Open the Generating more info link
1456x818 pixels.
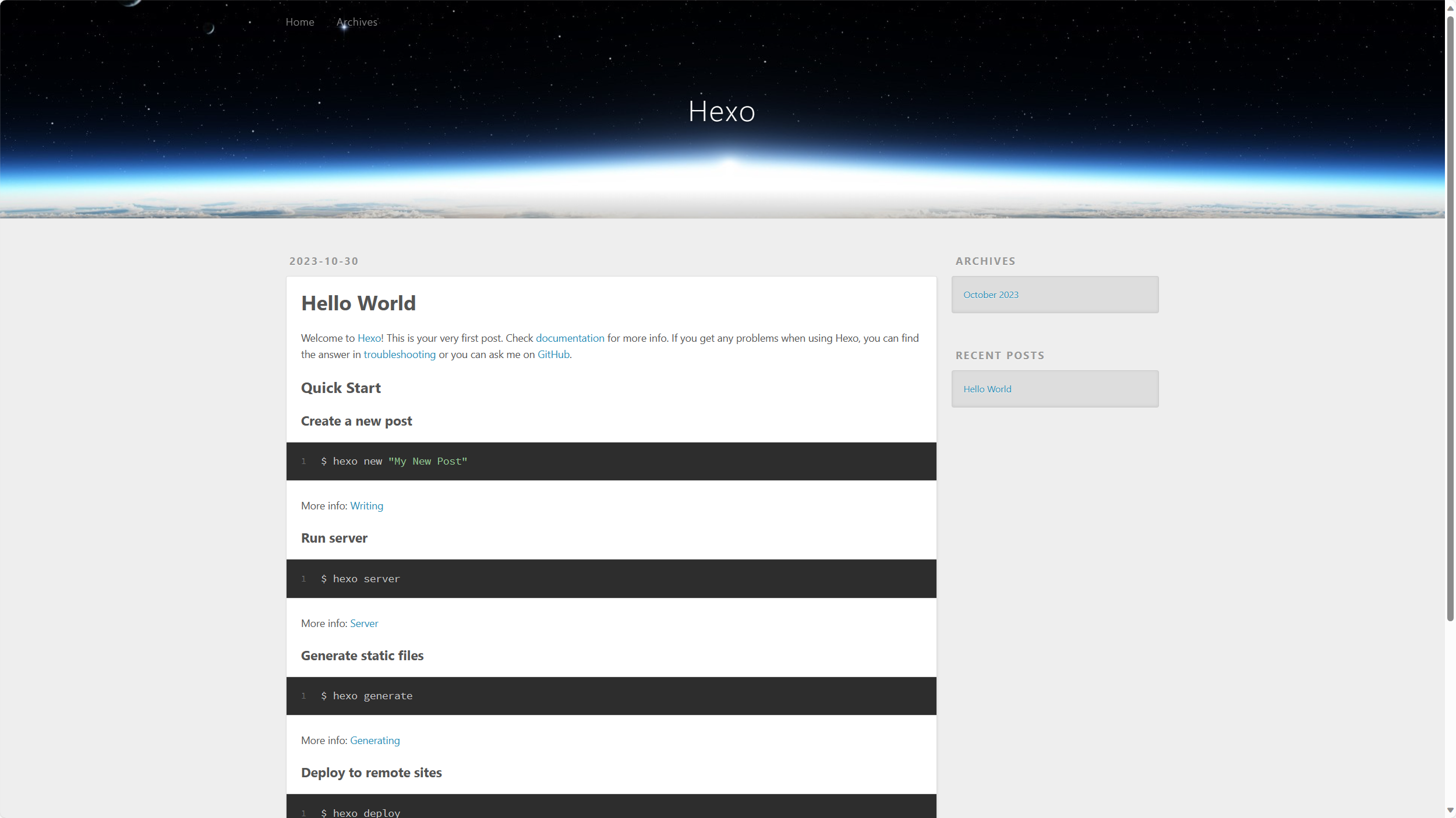374,741
